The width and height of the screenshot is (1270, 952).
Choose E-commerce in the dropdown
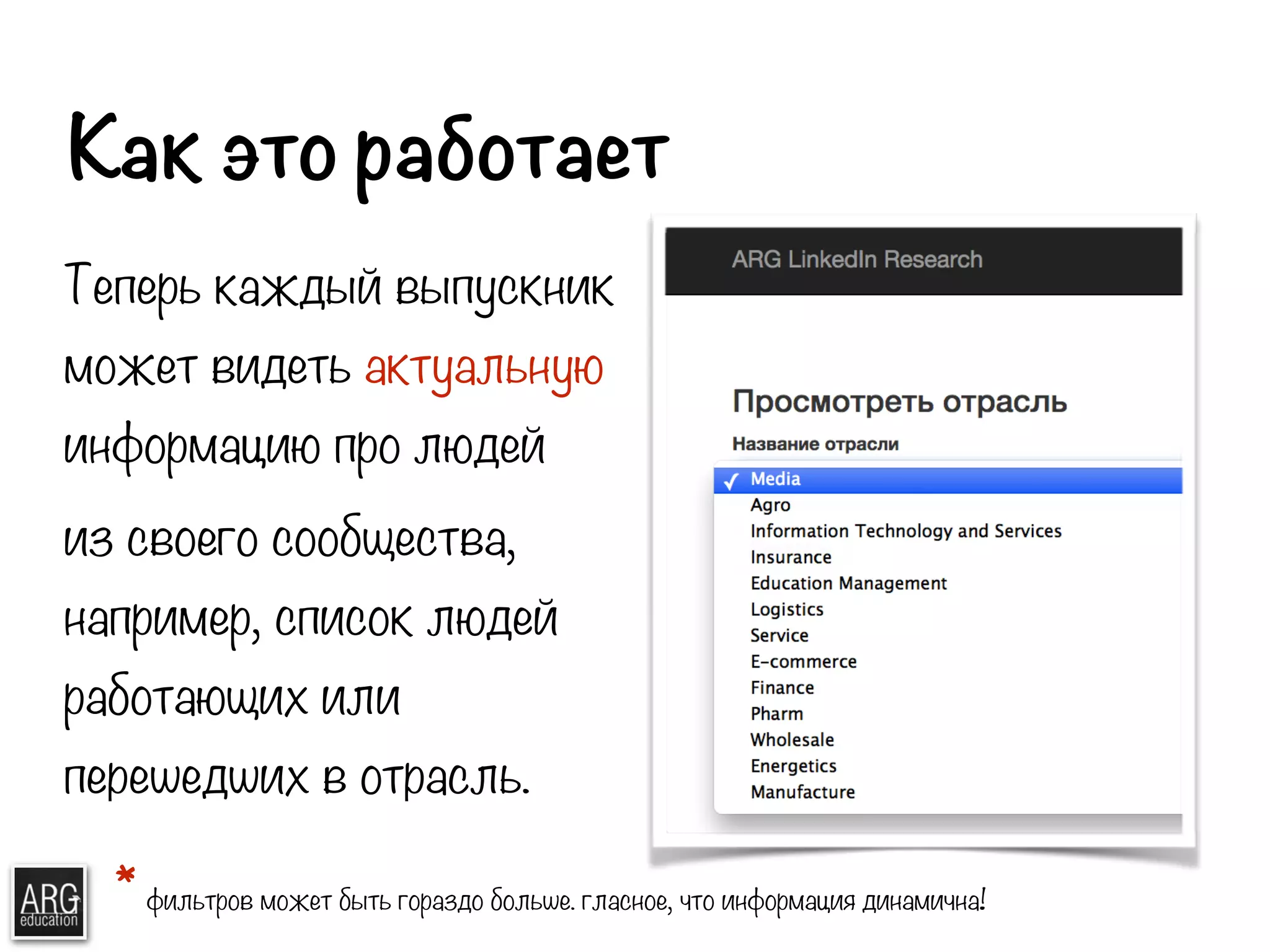pos(948,662)
